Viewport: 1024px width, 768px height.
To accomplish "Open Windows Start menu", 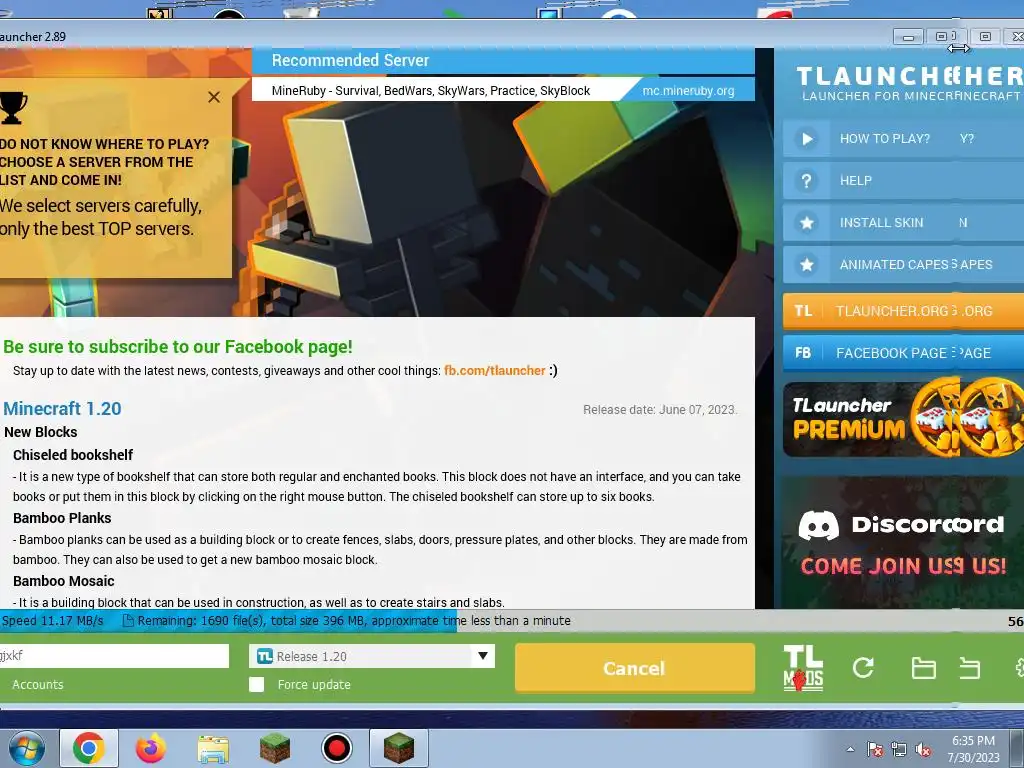I will tap(26, 748).
